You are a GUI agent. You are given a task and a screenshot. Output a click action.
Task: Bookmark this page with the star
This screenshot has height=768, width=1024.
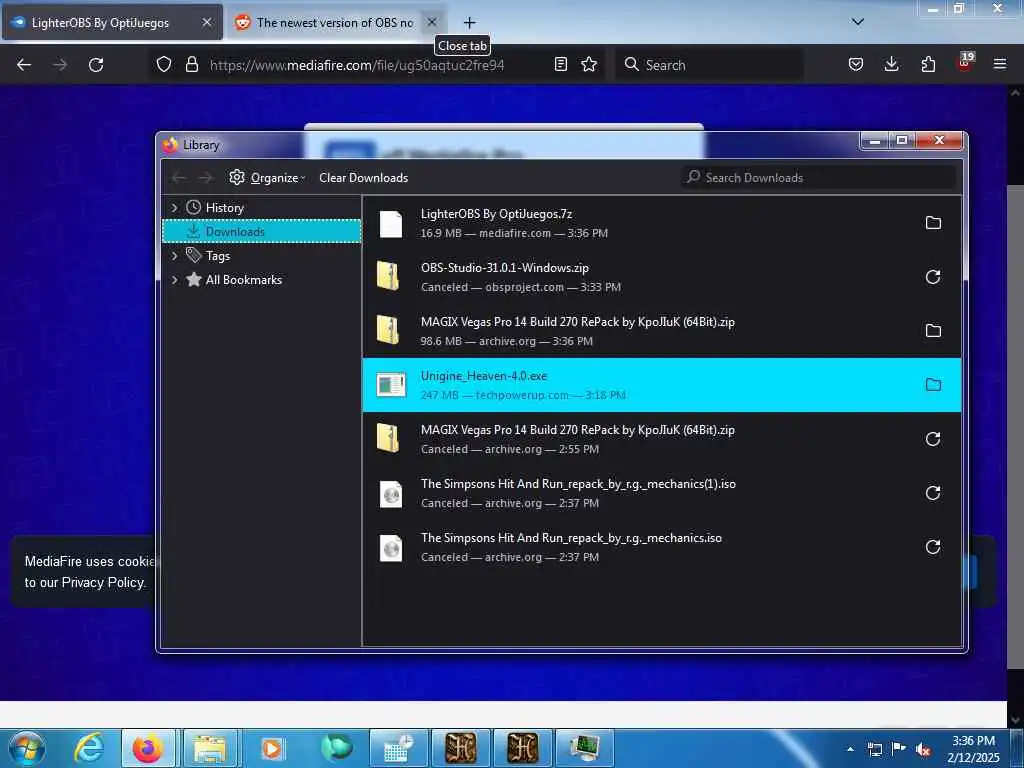coord(589,64)
